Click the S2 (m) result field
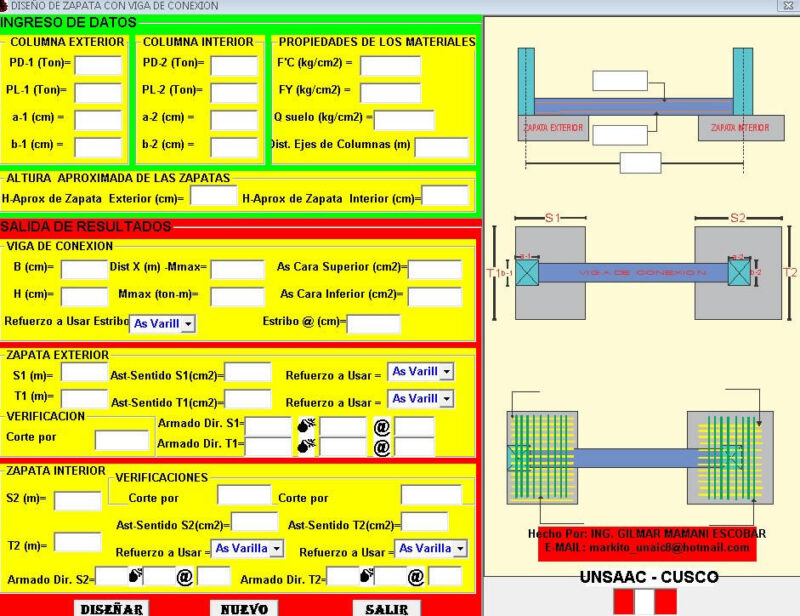This screenshot has height=616, width=800. [x=78, y=501]
